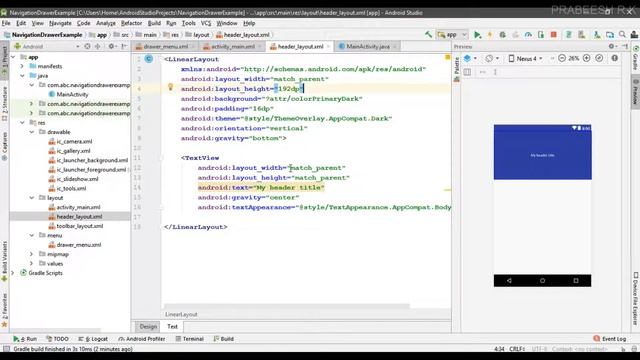Stop the app with red square icon
Screen dimensions: 640x360
point(553,35)
